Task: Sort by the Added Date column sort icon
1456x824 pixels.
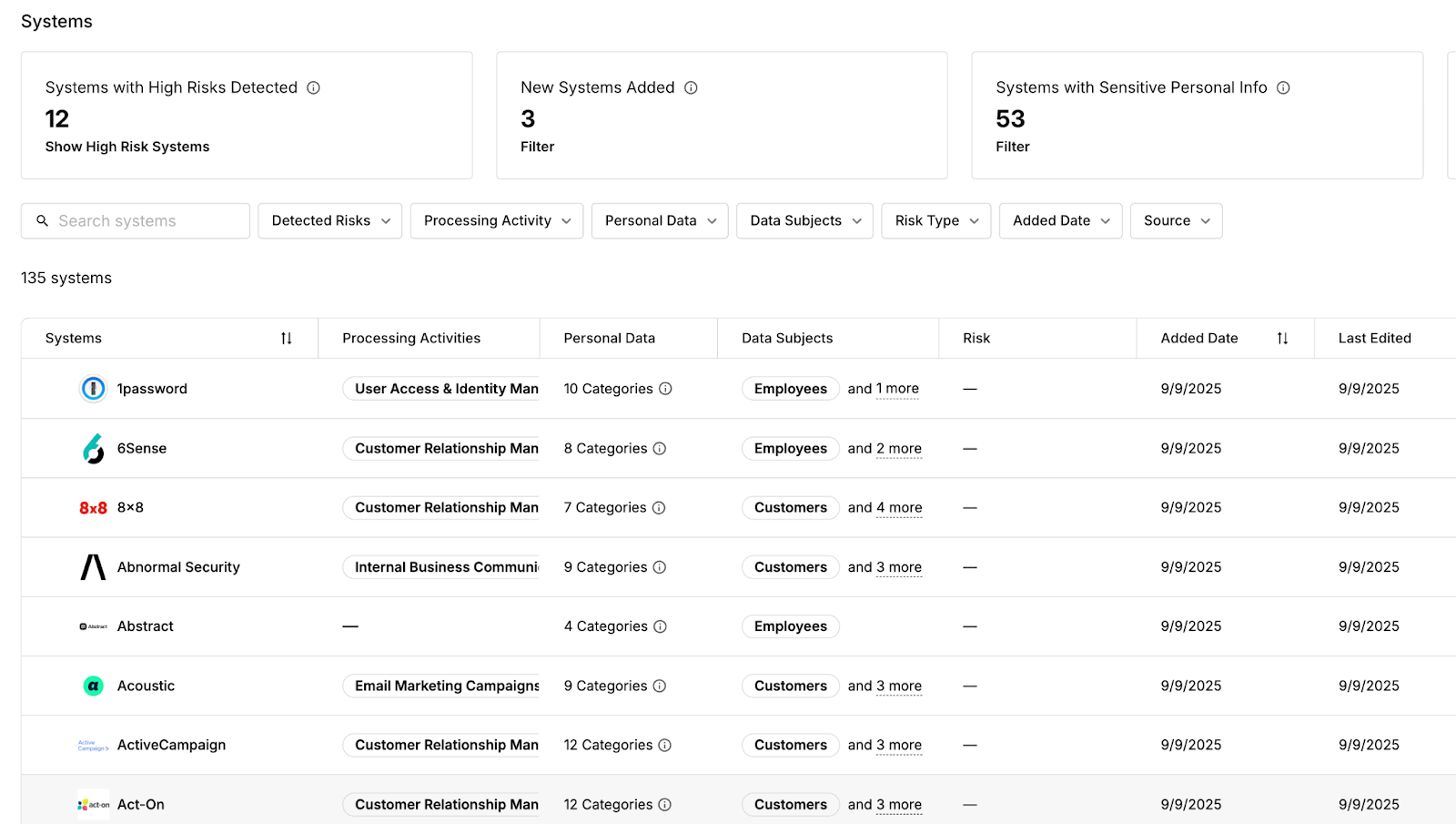Action: (1282, 338)
